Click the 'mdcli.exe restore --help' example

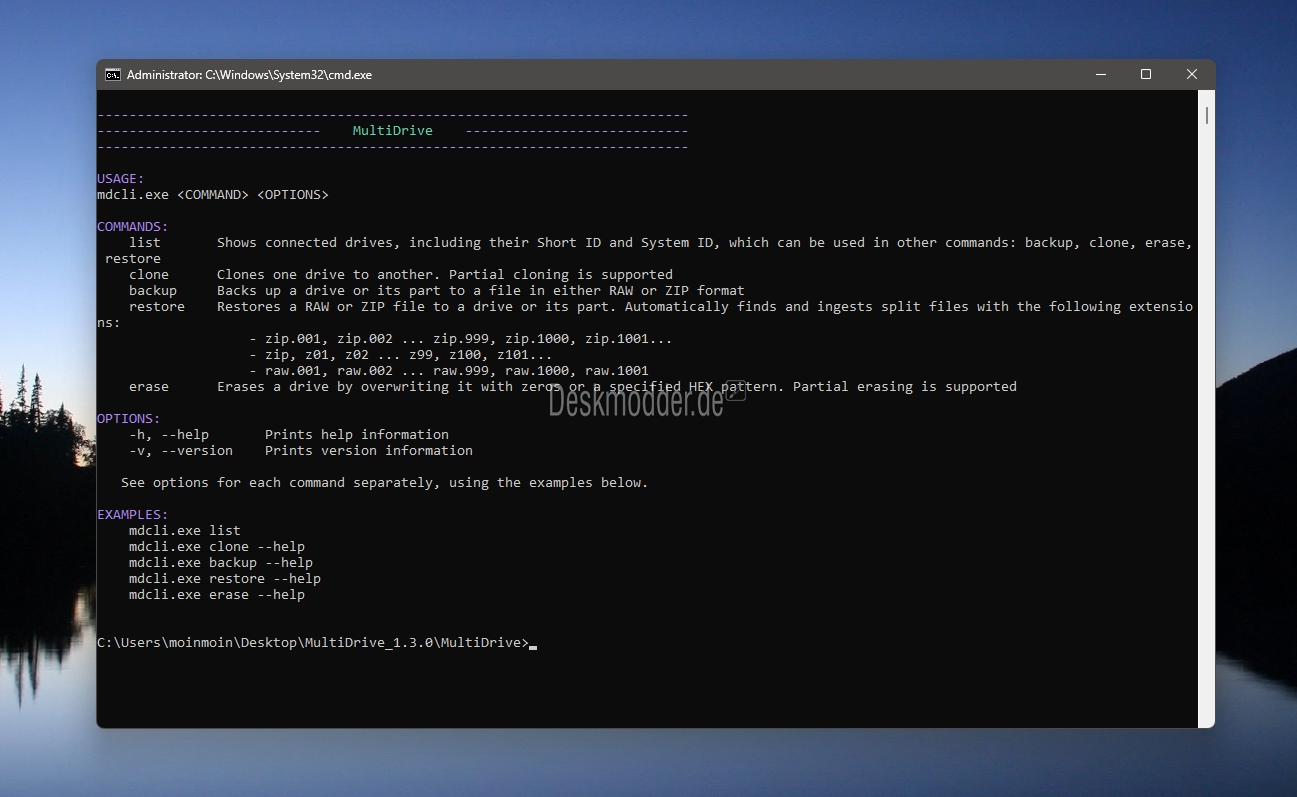[x=224, y=579]
